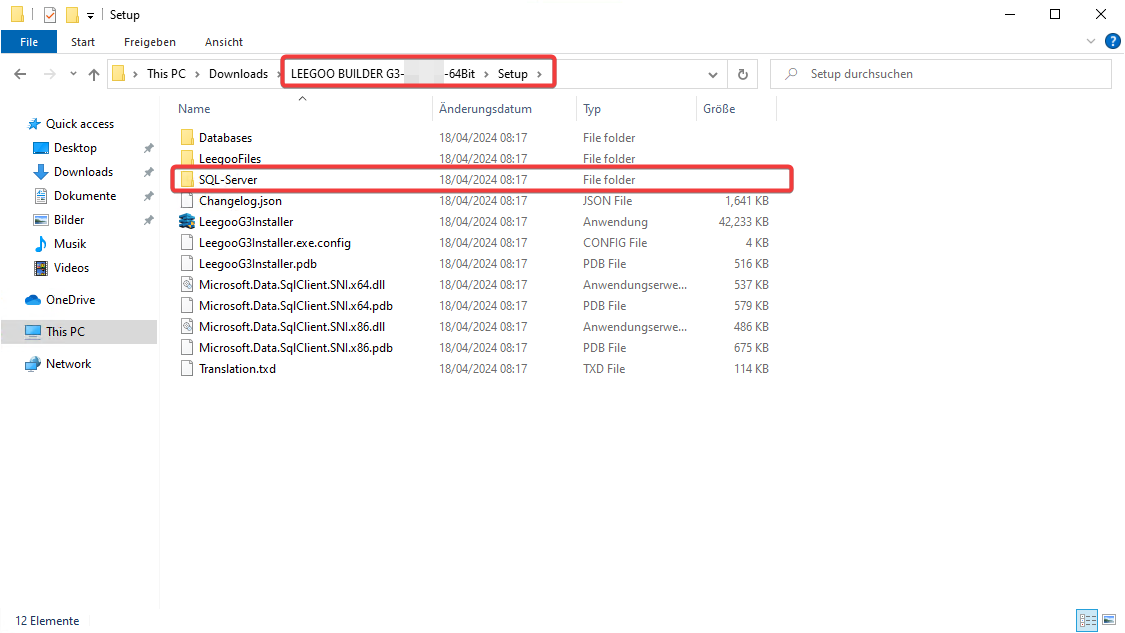The width and height of the screenshot is (1125, 633).
Task: Select the SQL-Server folder row
Action: (482, 179)
